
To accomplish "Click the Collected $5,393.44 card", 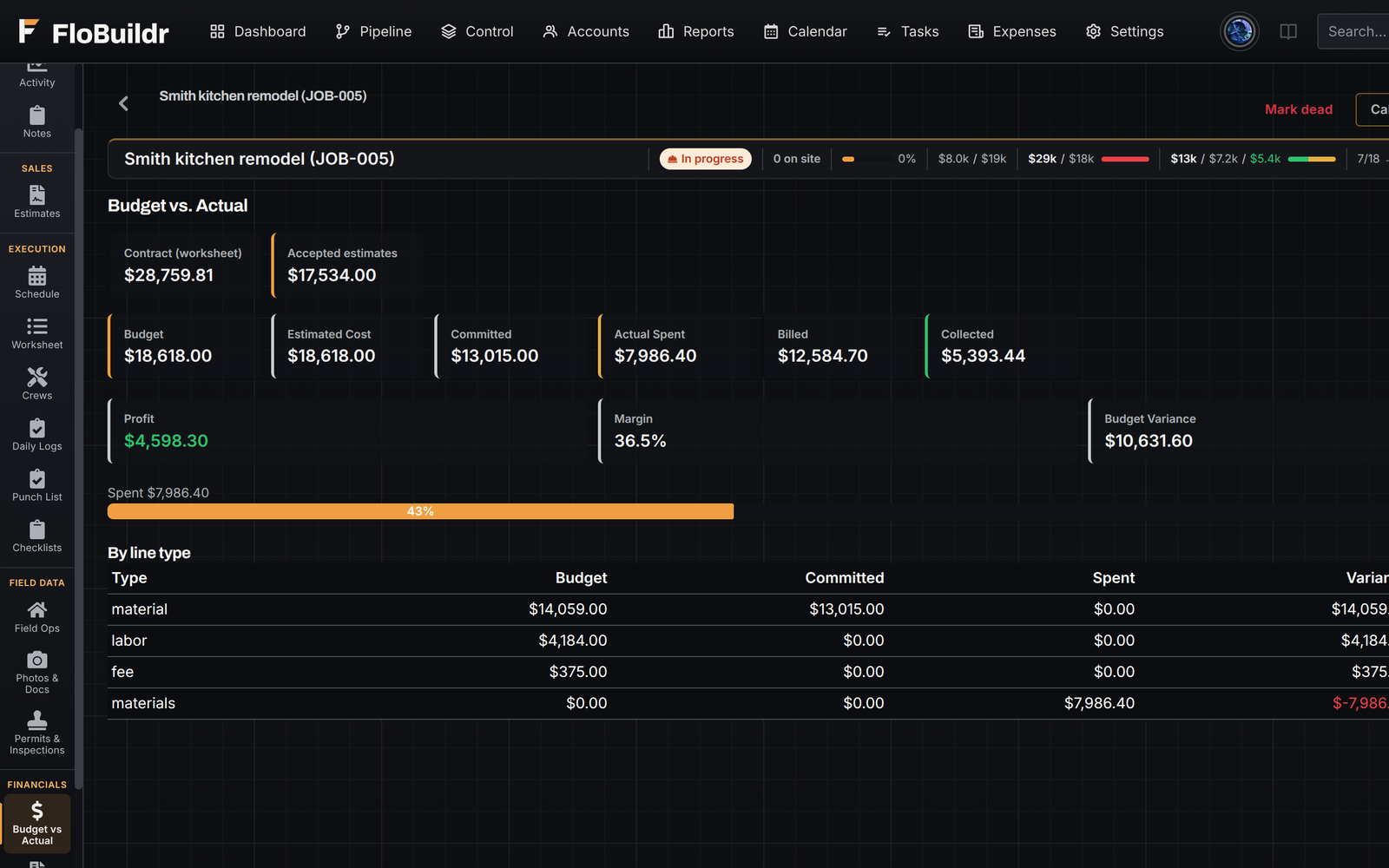I will [x=1002, y=346].
